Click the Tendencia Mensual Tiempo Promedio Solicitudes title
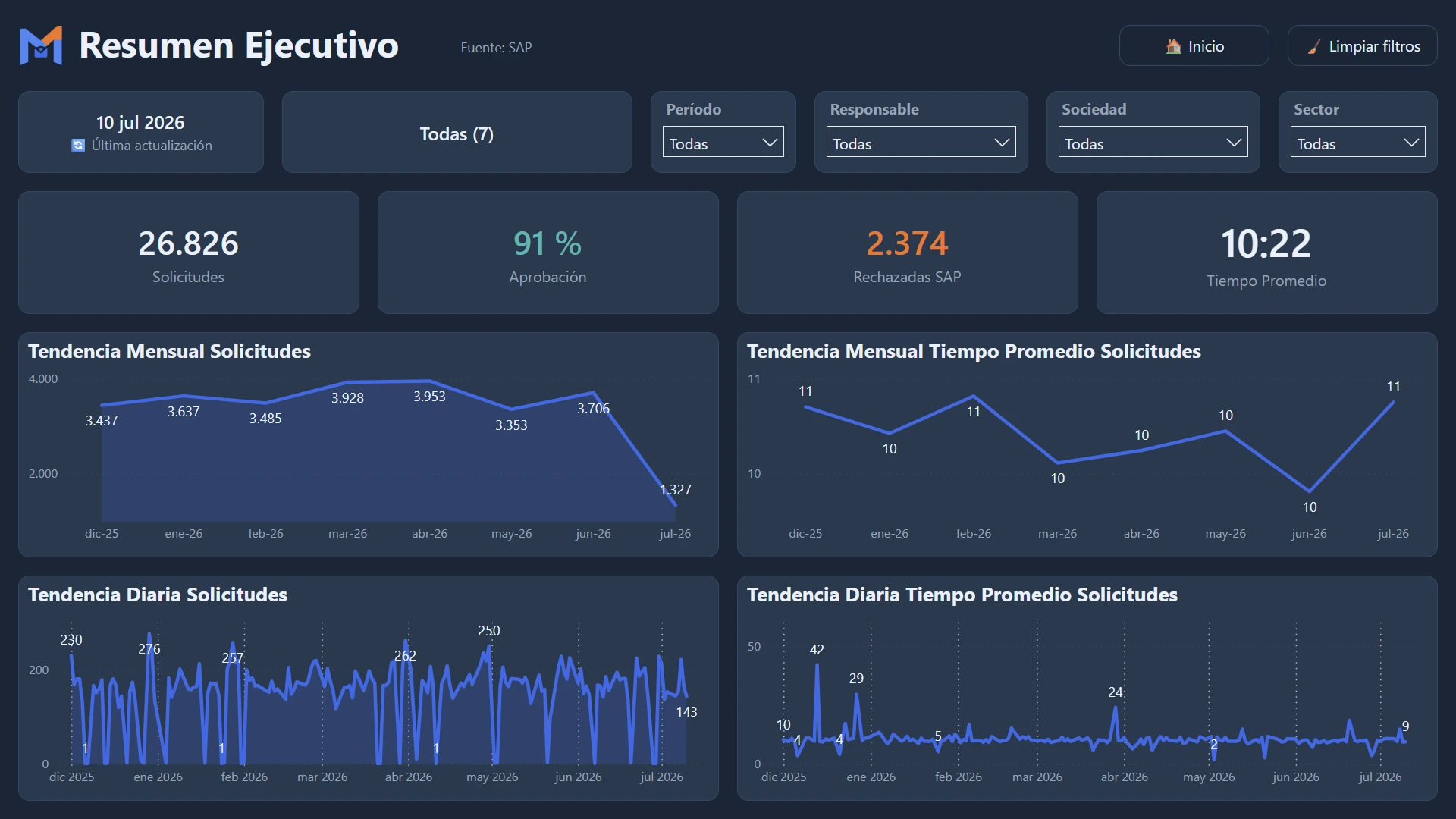1456x819 pixels. pos(974,351)
